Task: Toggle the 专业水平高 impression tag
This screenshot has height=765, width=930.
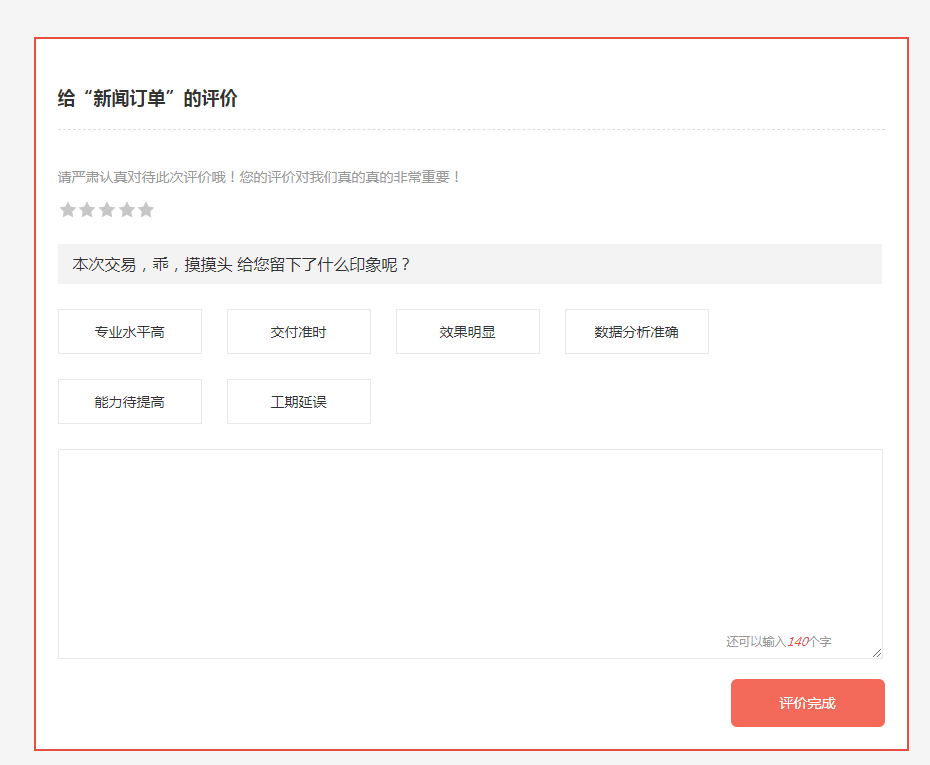Action: coord(130,332)
